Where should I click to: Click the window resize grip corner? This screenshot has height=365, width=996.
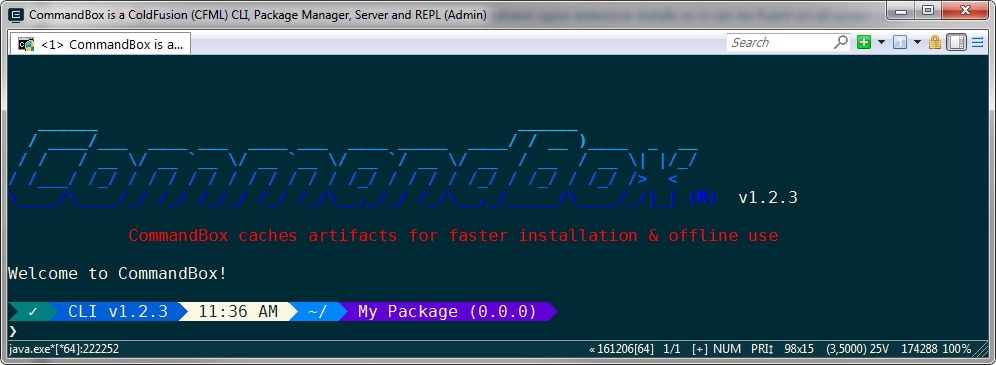981,349
